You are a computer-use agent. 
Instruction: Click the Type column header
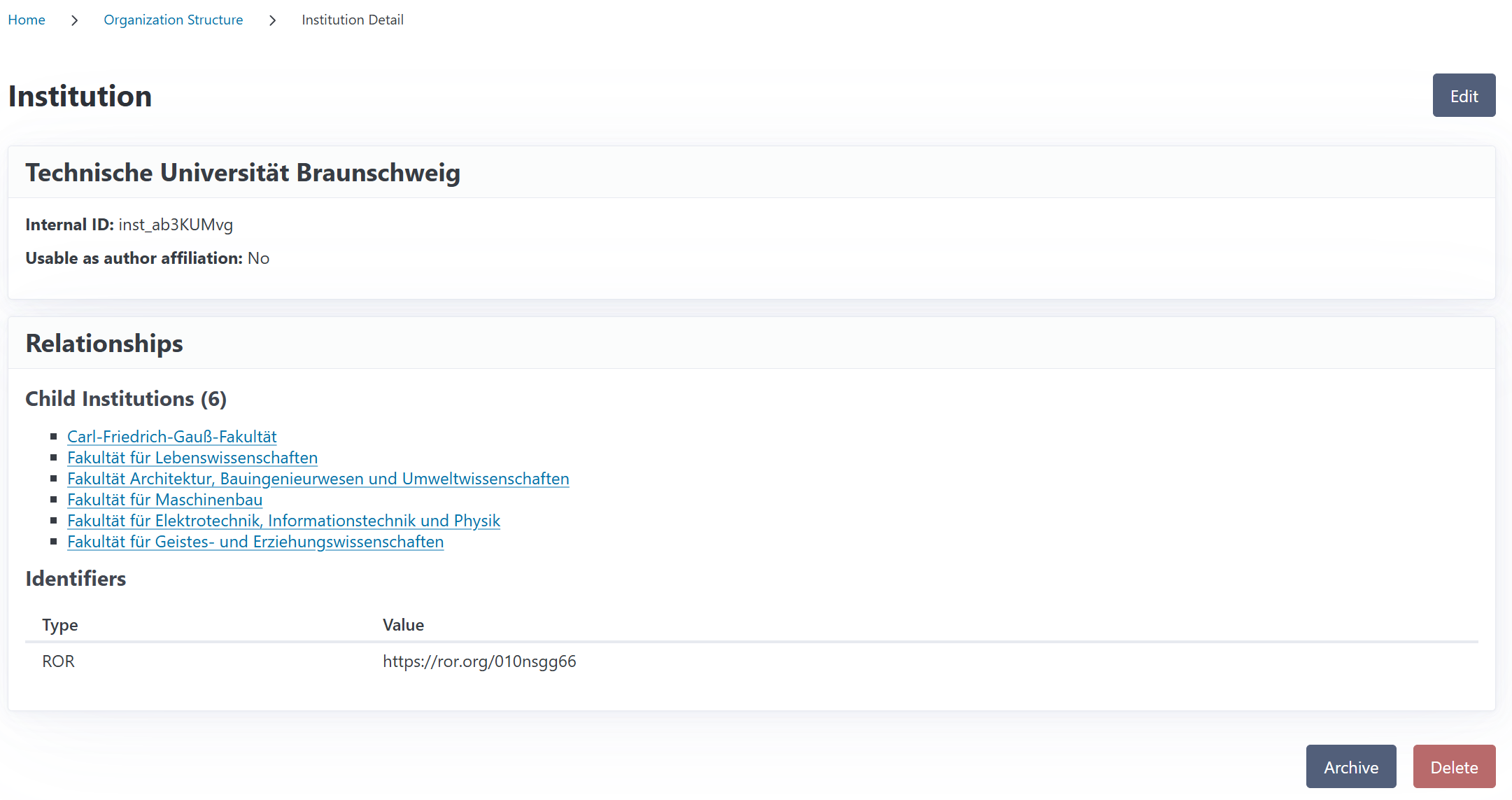(x=59, y=625)
